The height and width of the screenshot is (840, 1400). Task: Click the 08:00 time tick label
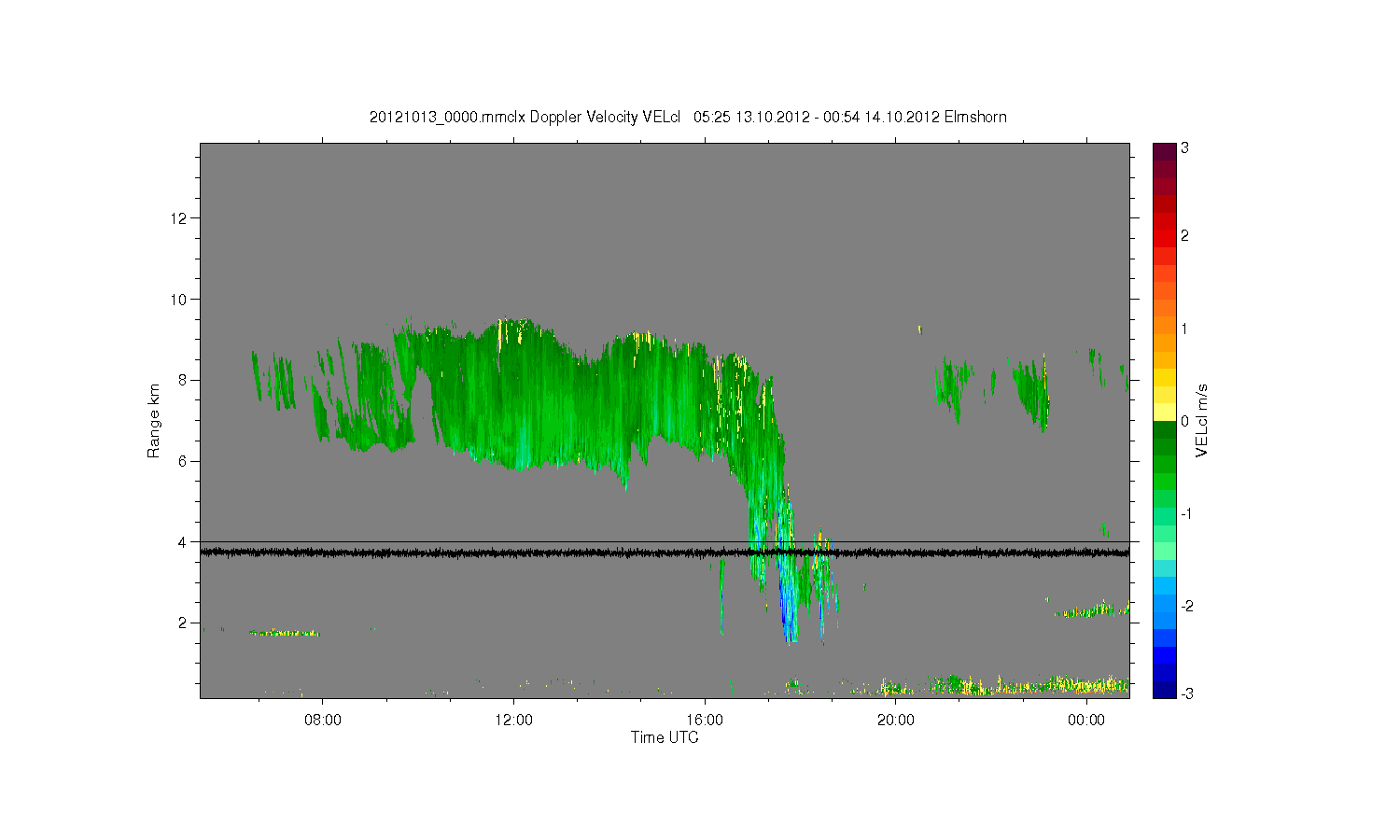[x=323, y=721]
